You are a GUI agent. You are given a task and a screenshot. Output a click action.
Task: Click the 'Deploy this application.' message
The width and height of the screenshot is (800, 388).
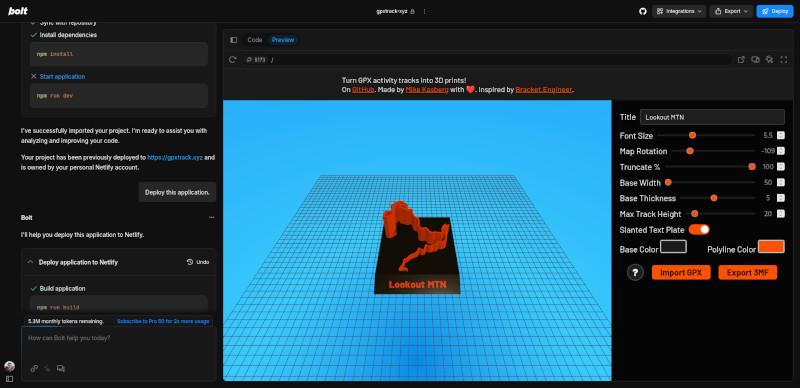click(x=177, y=192)
